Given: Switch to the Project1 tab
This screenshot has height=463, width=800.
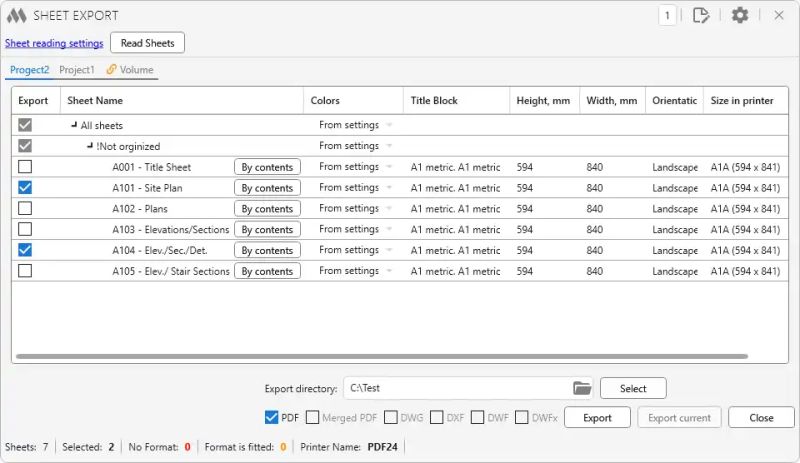Looking at the screenshot, I should click(77, 70).
